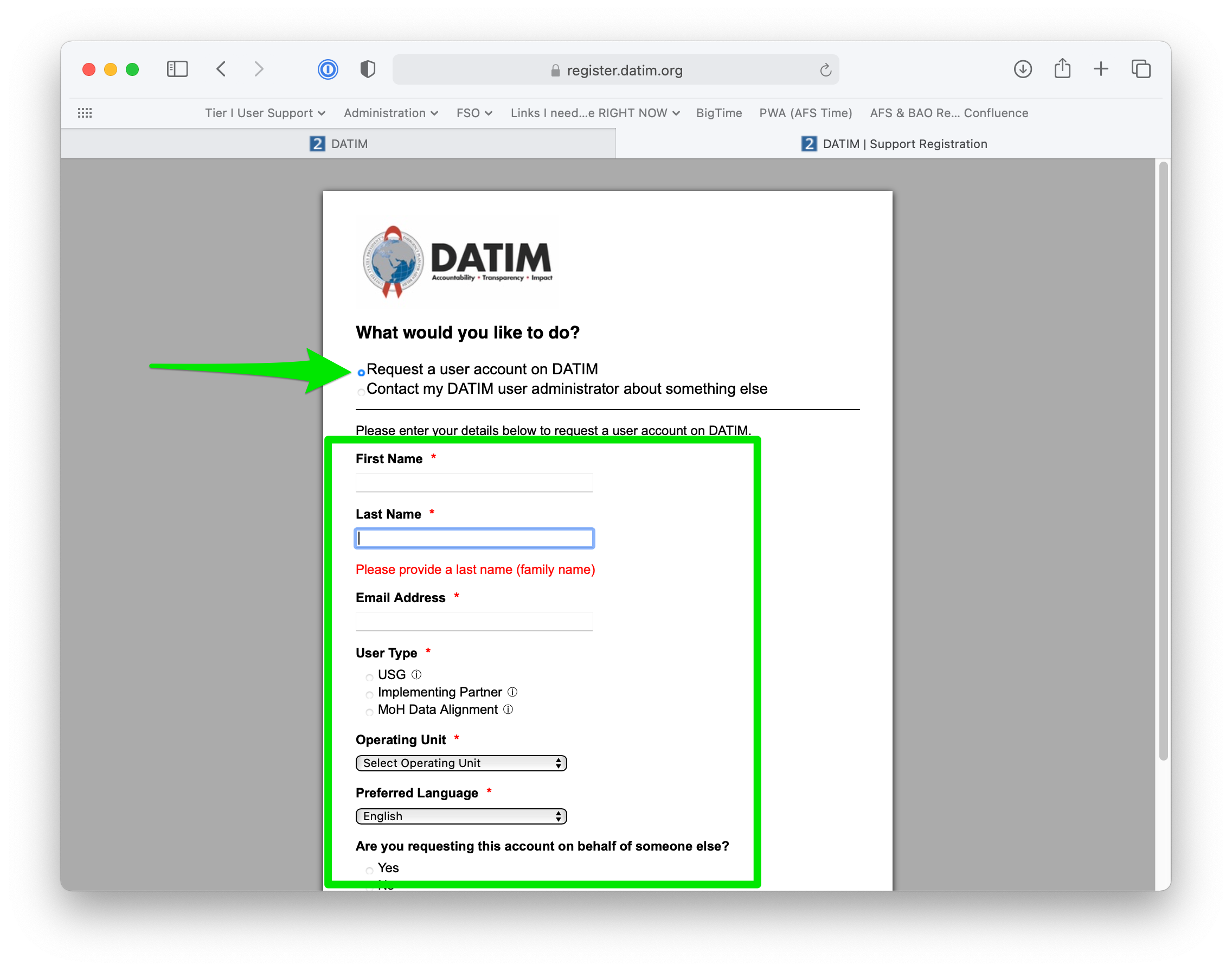The width and height of the screenshot is (1232, 971).
Task: Click the forward navigation arrow
Action: point(259,69)
